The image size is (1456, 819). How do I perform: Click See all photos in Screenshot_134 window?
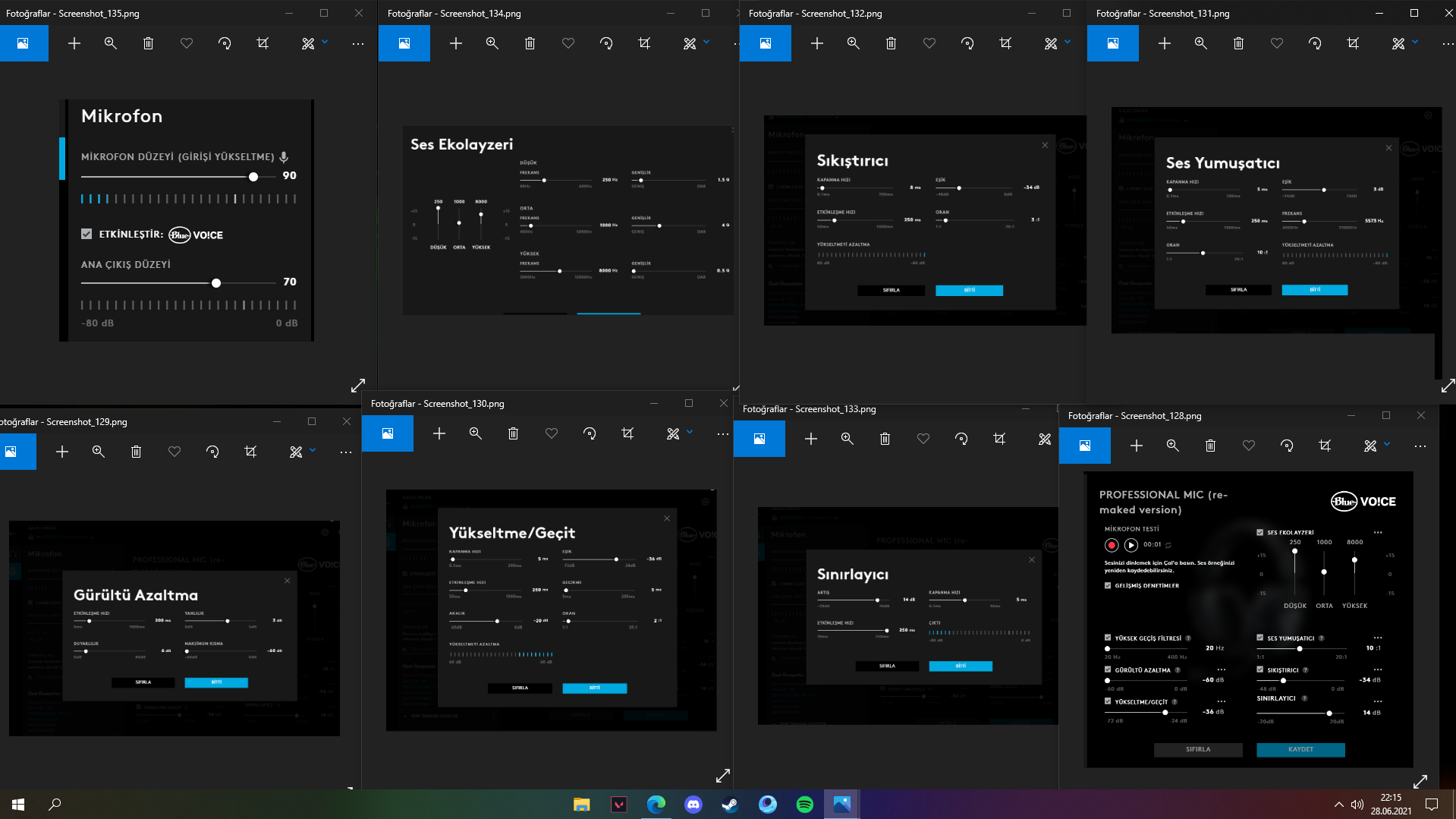click(x=404, y=43)
